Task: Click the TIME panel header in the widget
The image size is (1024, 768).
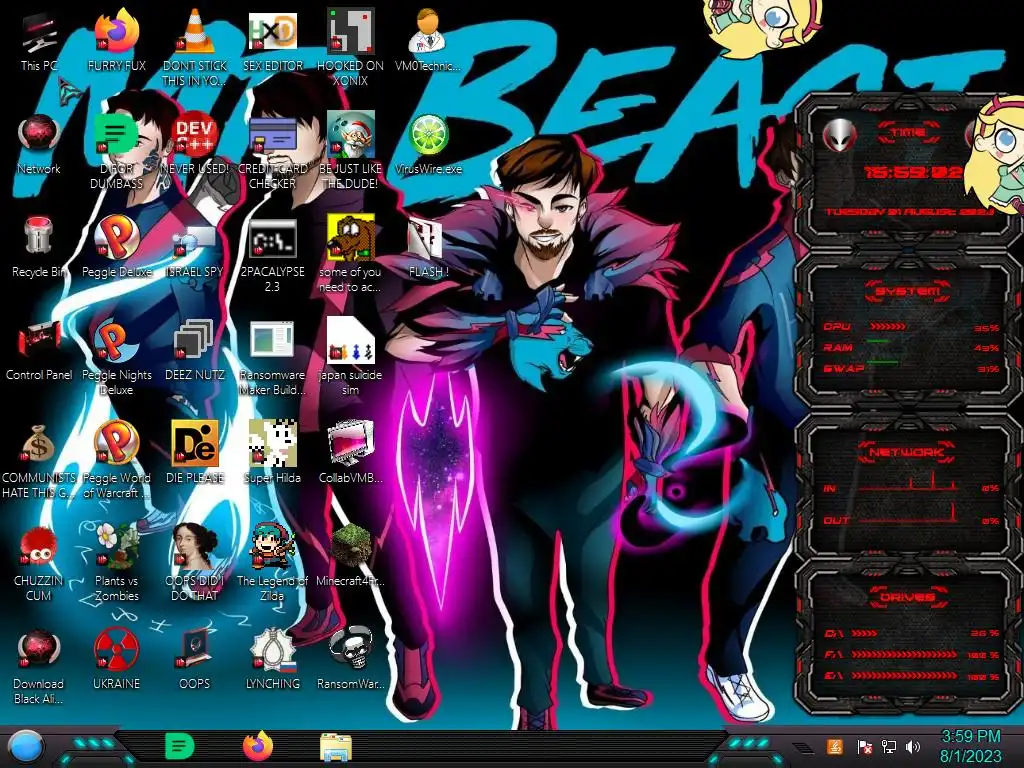Action: 908,133
